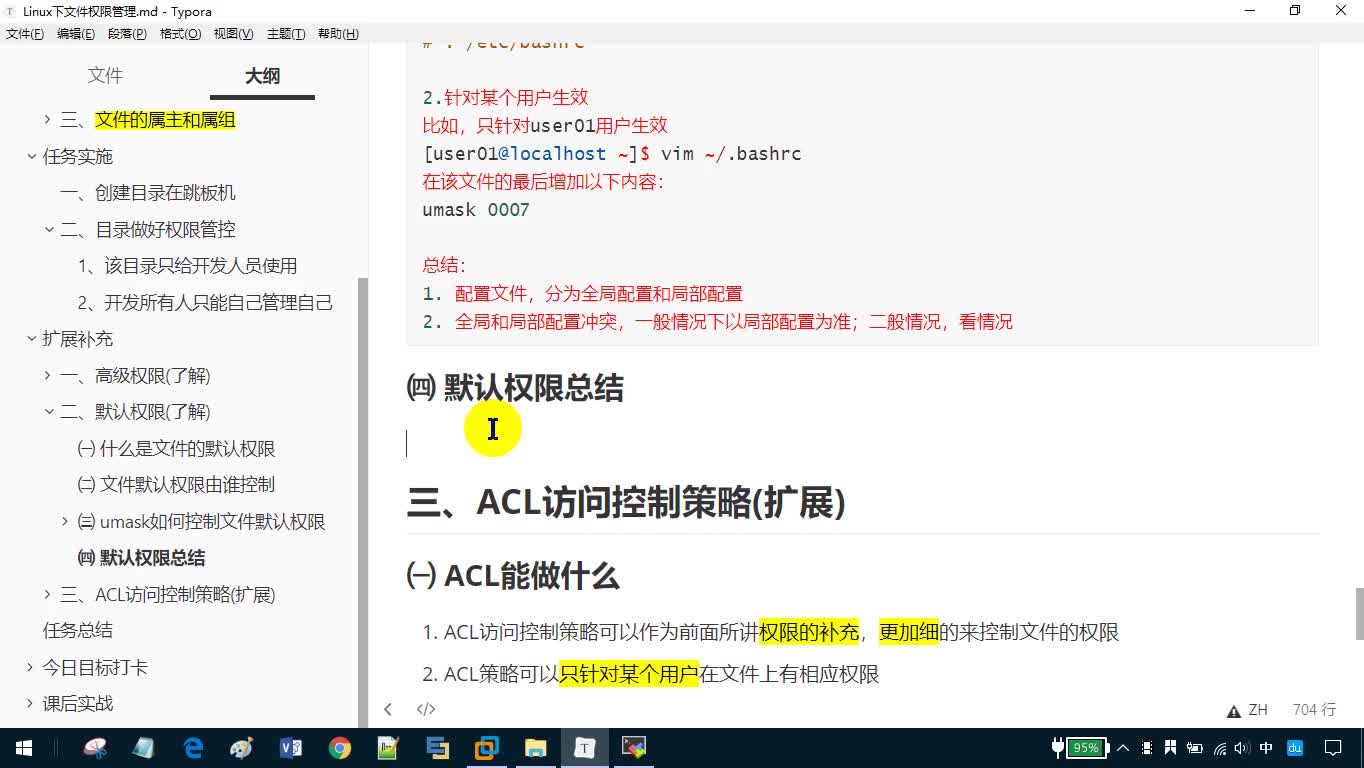Open the volume speaker tray icon
Viewport: 1364px width, 768px height.
(x=1242, y=748)
